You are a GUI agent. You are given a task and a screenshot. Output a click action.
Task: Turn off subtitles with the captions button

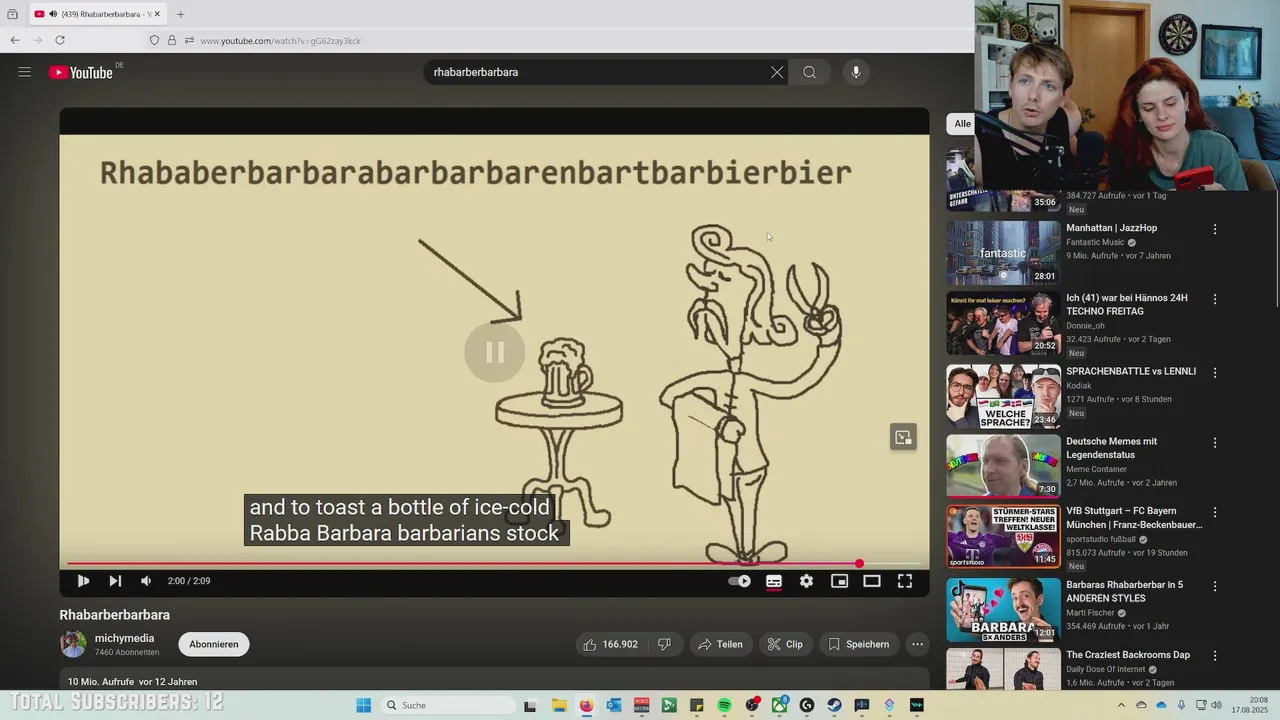[774, 581]
